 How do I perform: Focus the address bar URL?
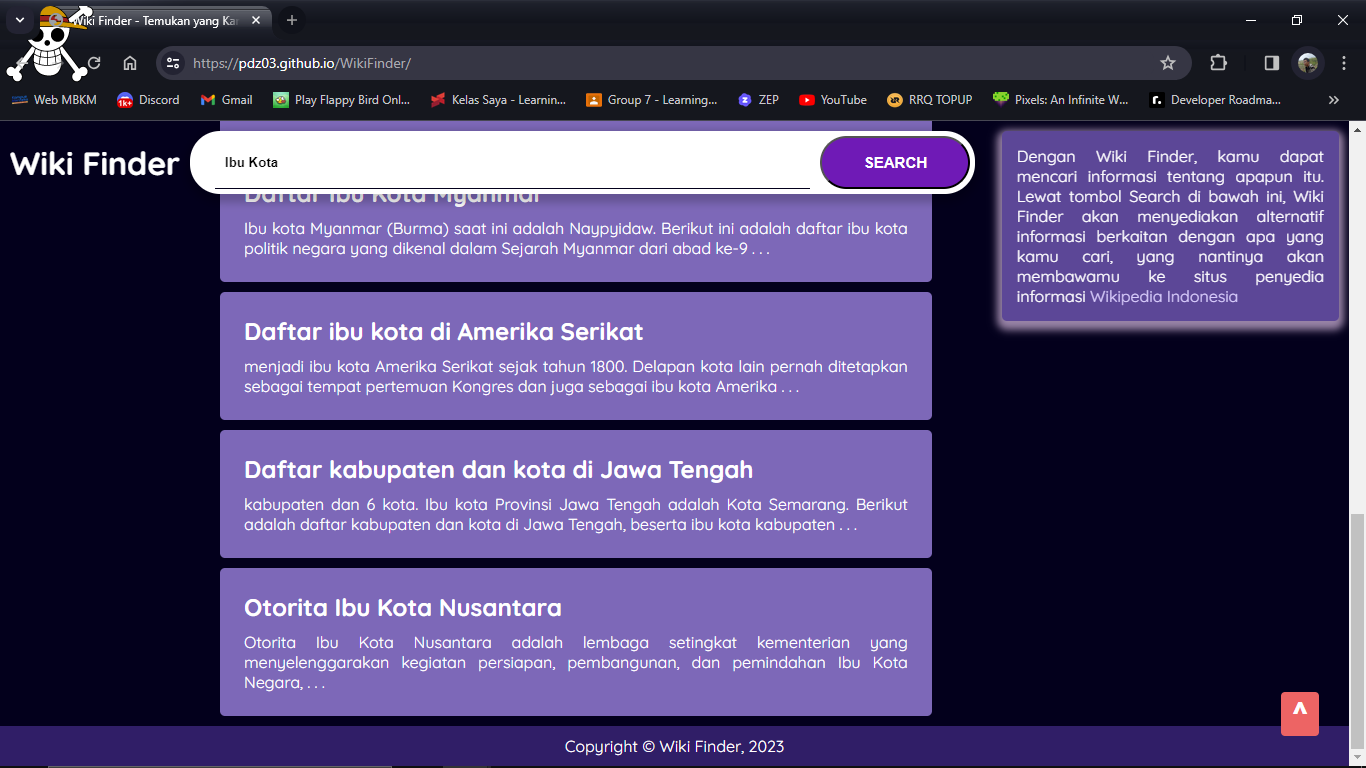[x=301, y=63]
